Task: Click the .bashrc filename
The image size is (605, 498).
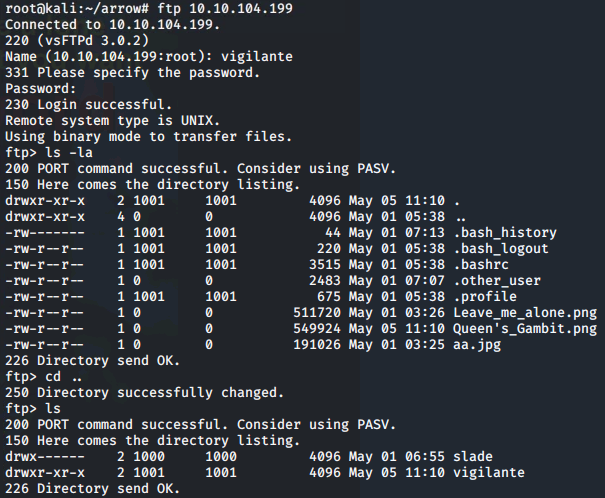Action: tap(481, 265)
